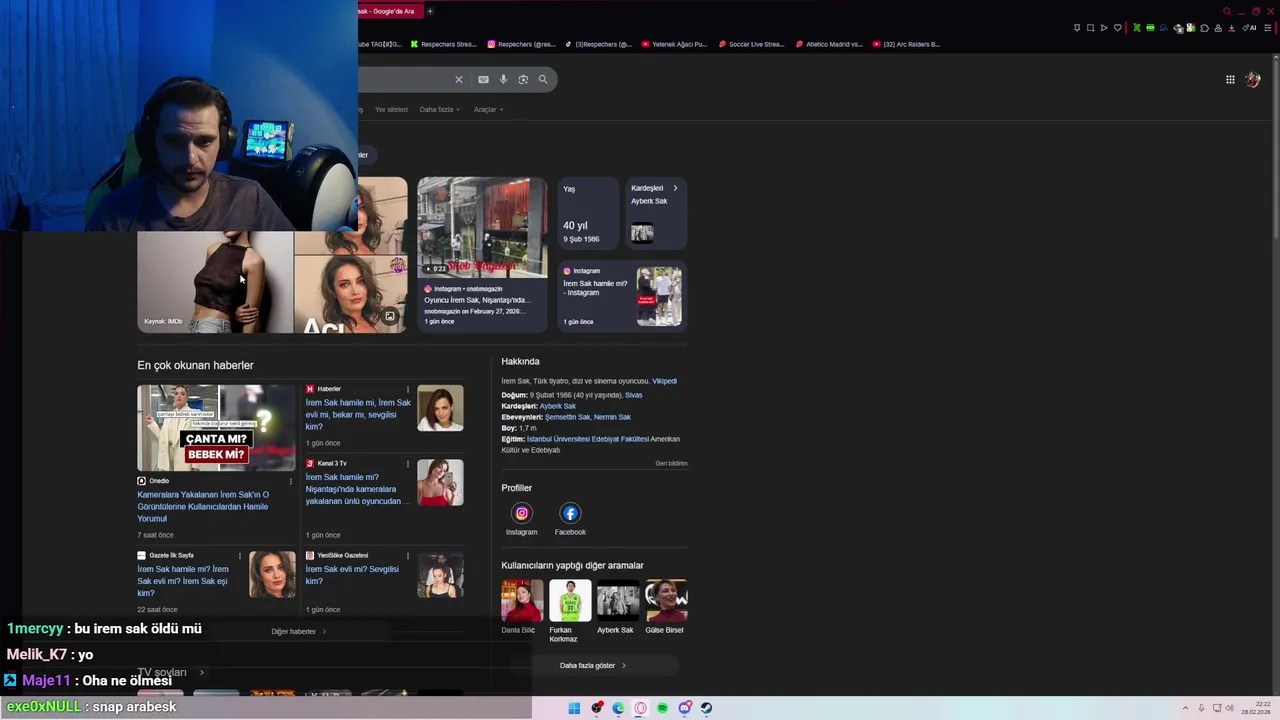The width and height of the screenshot is (1280, 720).
Task: Open Şemsettin Sak parent link
Action: pyautogui.click(x=567, y=417)
